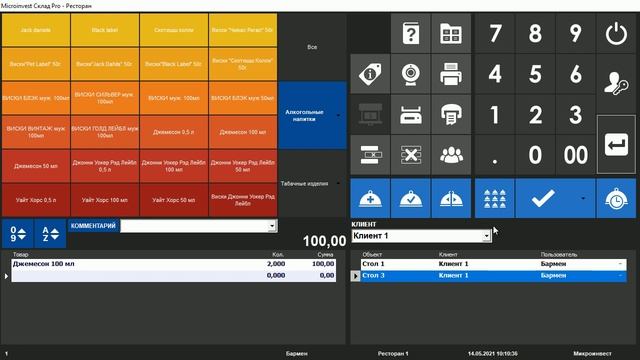
Task: Select the Стол 1 order row
Action: [493, 264]
